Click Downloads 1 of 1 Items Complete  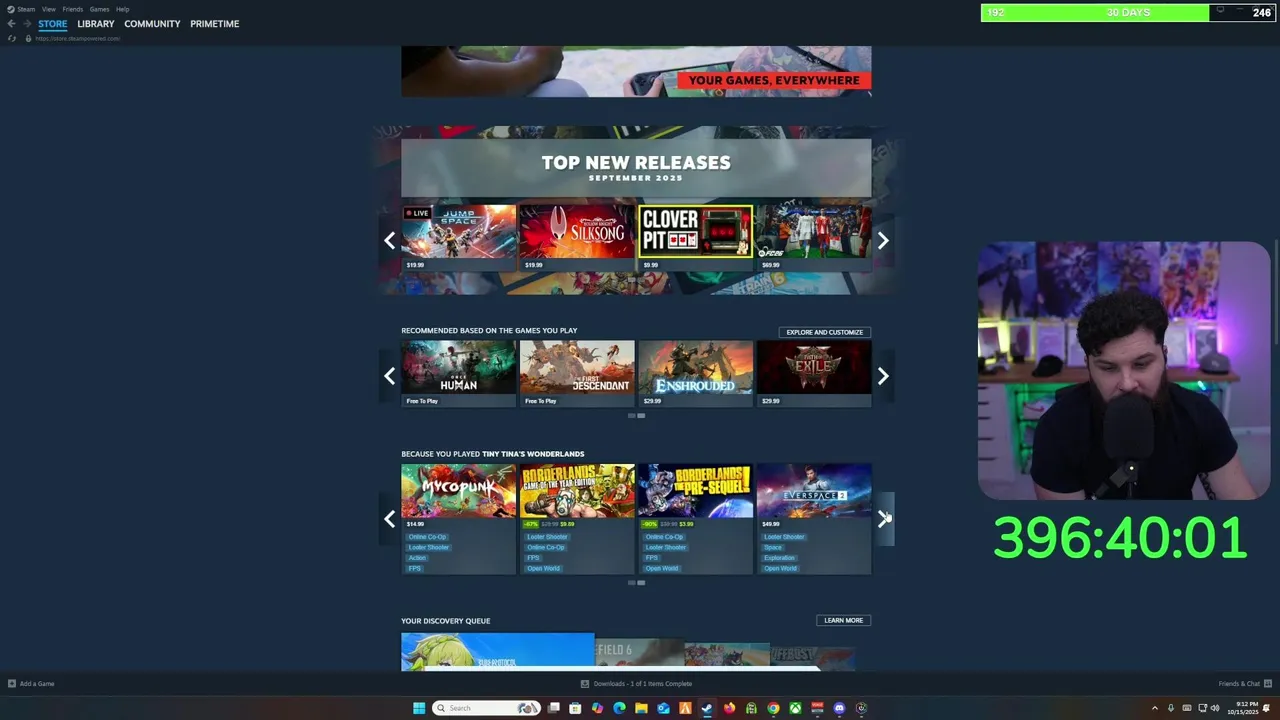[643, 684]
